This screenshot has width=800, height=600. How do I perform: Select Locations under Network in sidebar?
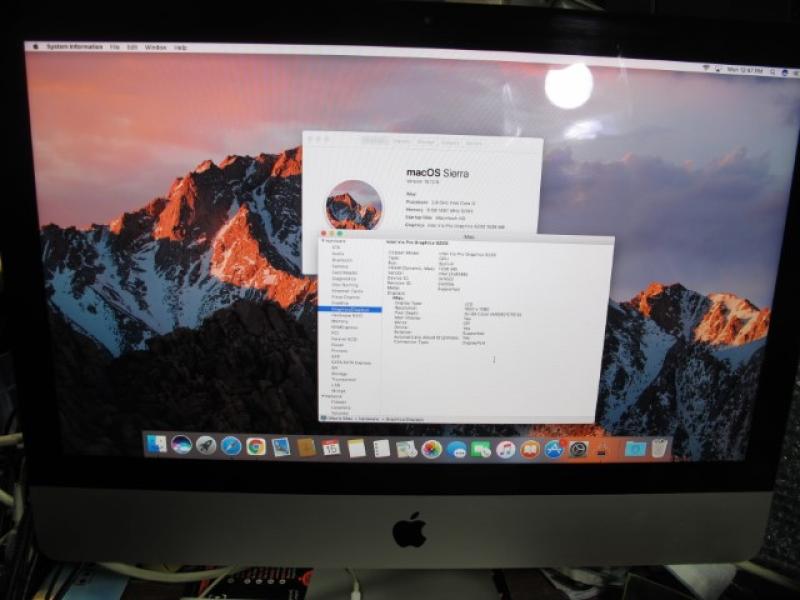click(x=341, y=408)
